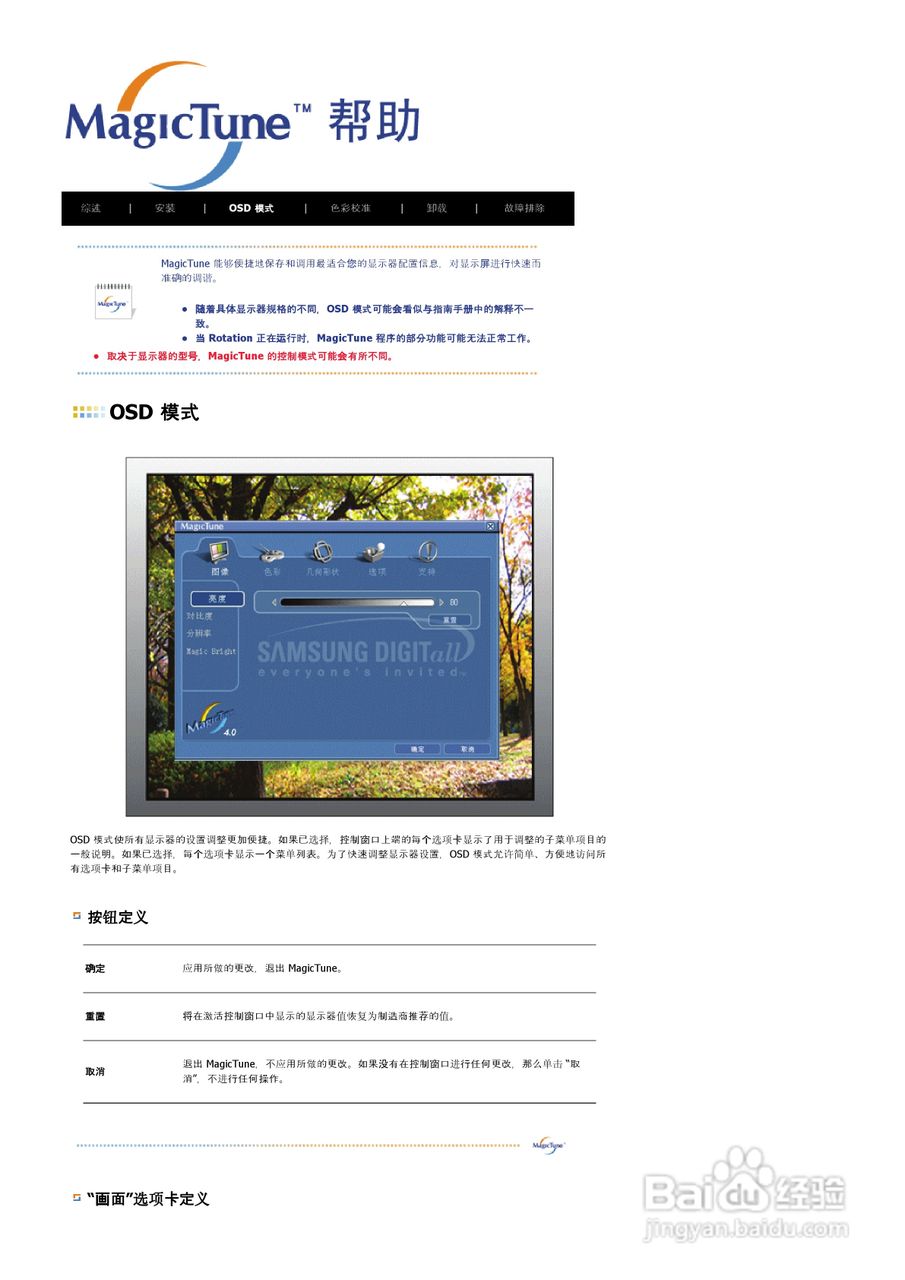Click the brightness slider track
This screenshot has width=905, height=1280.
(x=358, y=602)
